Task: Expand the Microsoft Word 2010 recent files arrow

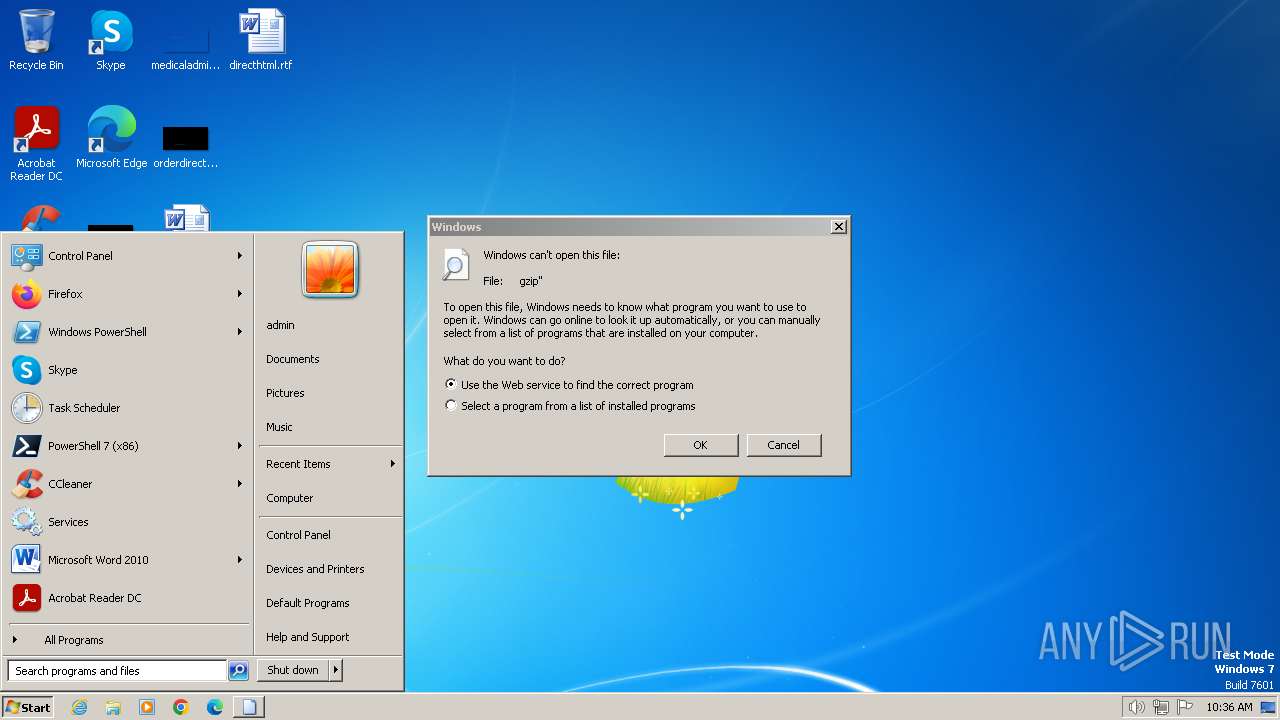Action: [x=240, y=560]
